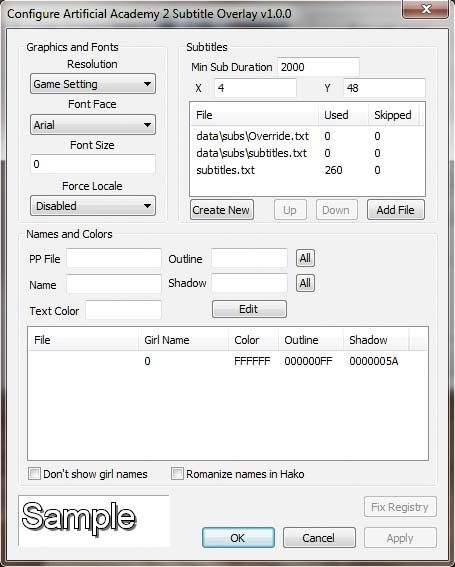455x567 pixels.
Task: Open the Force Locale dropdown showing Disabled
Action: [93, 206]
